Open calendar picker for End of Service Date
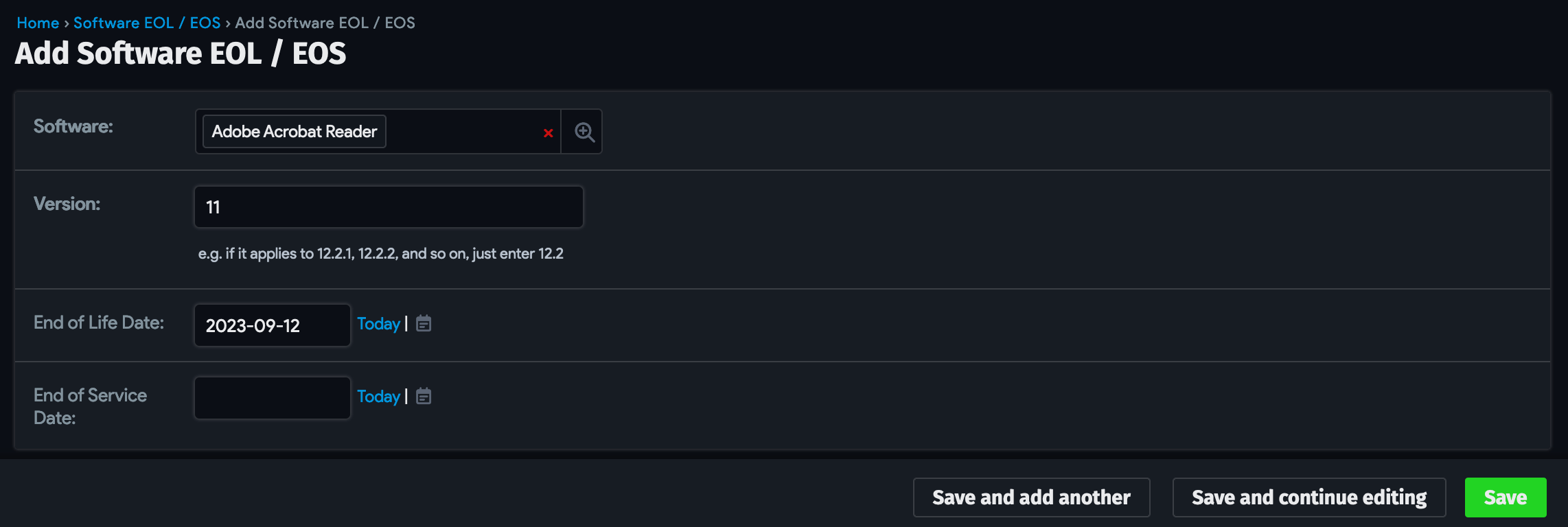 point(424,396)
